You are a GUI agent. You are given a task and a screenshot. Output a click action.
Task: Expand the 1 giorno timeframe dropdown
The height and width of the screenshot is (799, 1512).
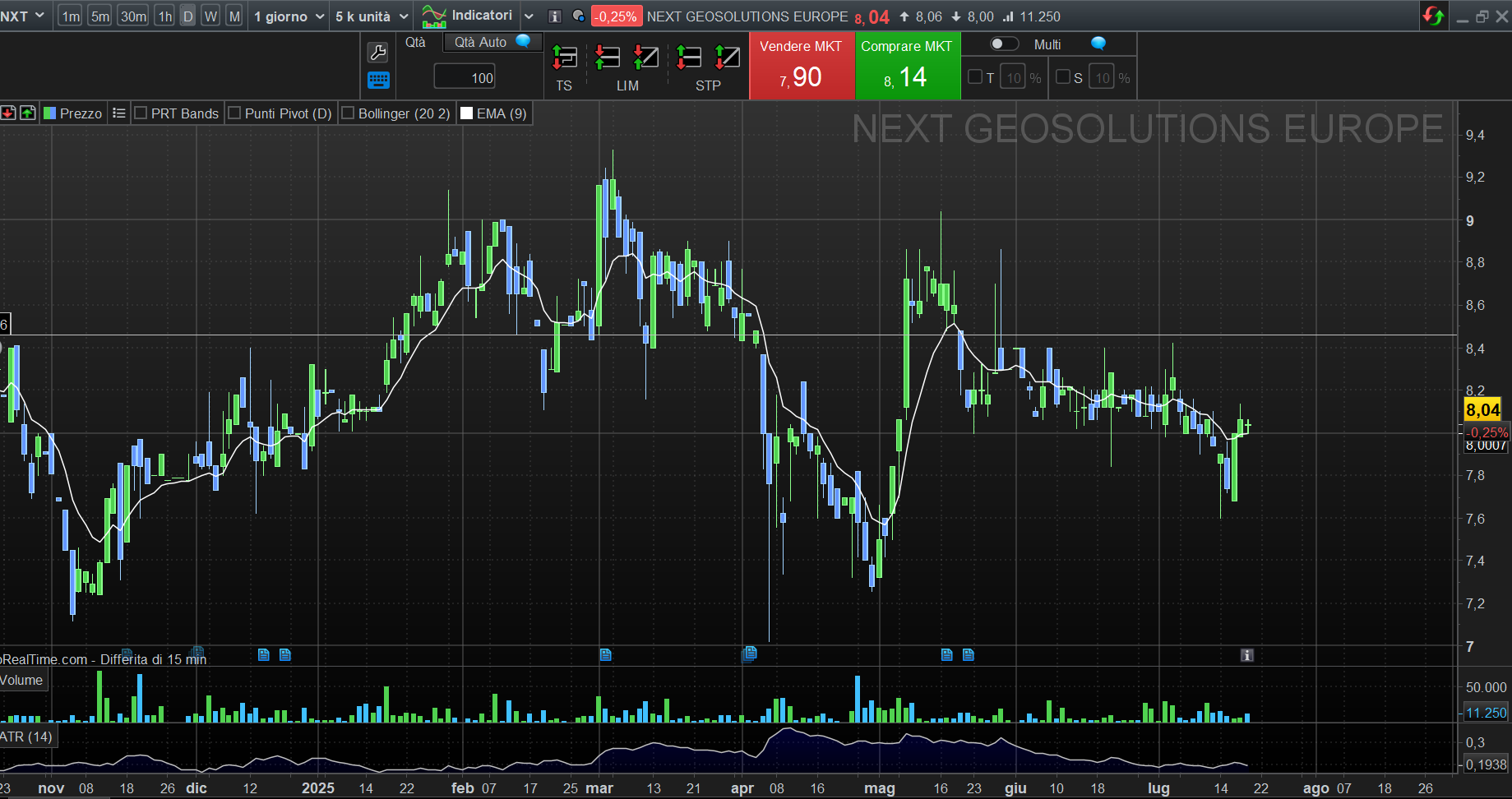[x=289, y=16]
